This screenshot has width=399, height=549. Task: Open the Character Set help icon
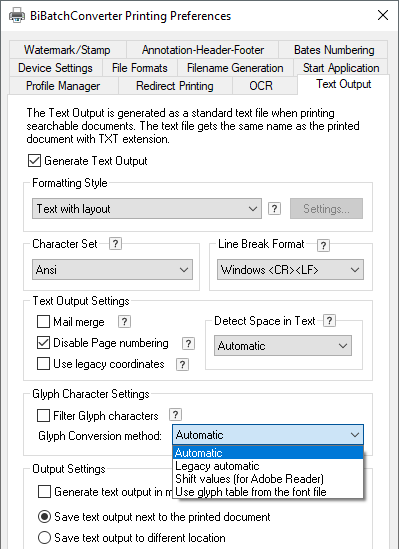pos(116,243)
